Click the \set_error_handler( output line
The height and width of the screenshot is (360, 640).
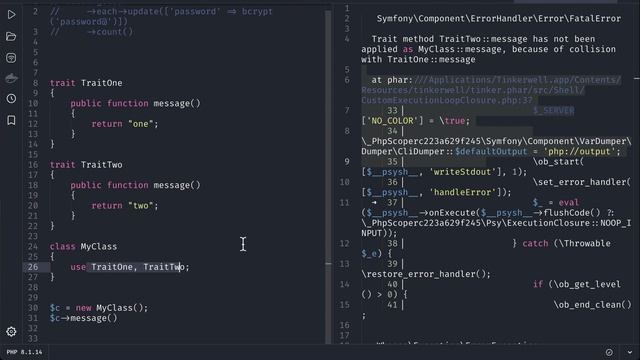(x=582, y=182)
